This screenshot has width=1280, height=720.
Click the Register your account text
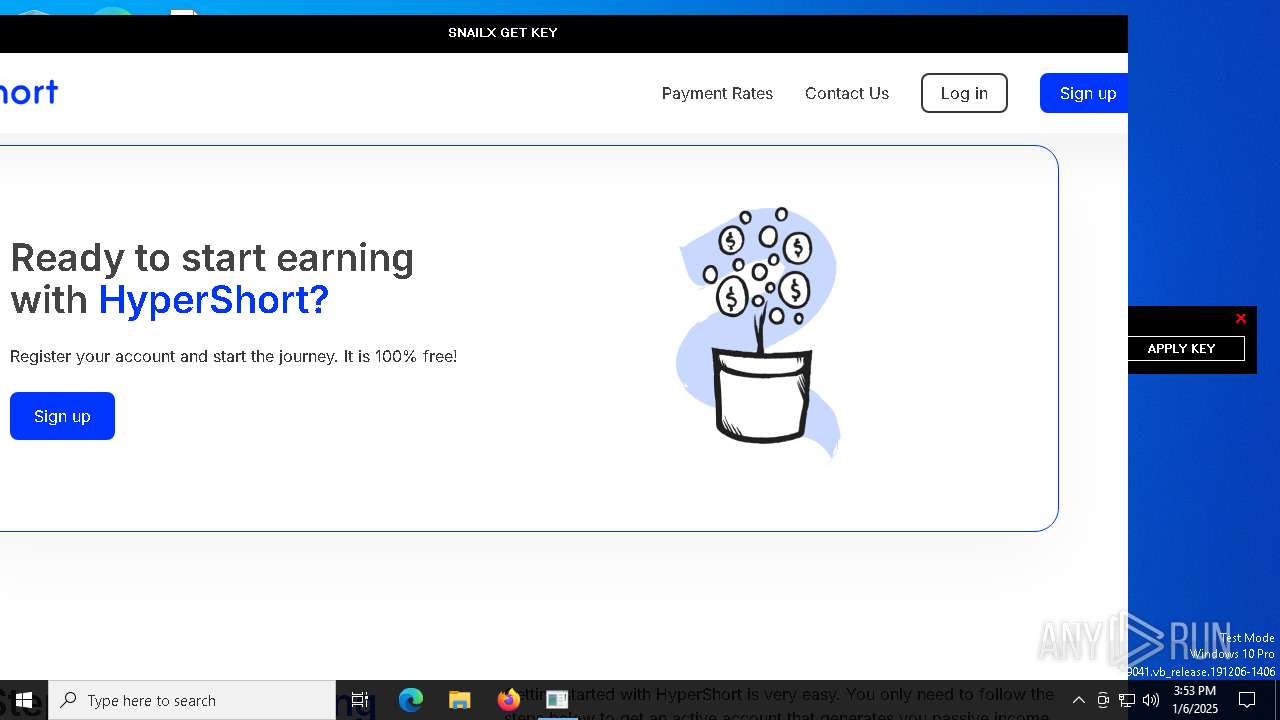tap(233, 356)
